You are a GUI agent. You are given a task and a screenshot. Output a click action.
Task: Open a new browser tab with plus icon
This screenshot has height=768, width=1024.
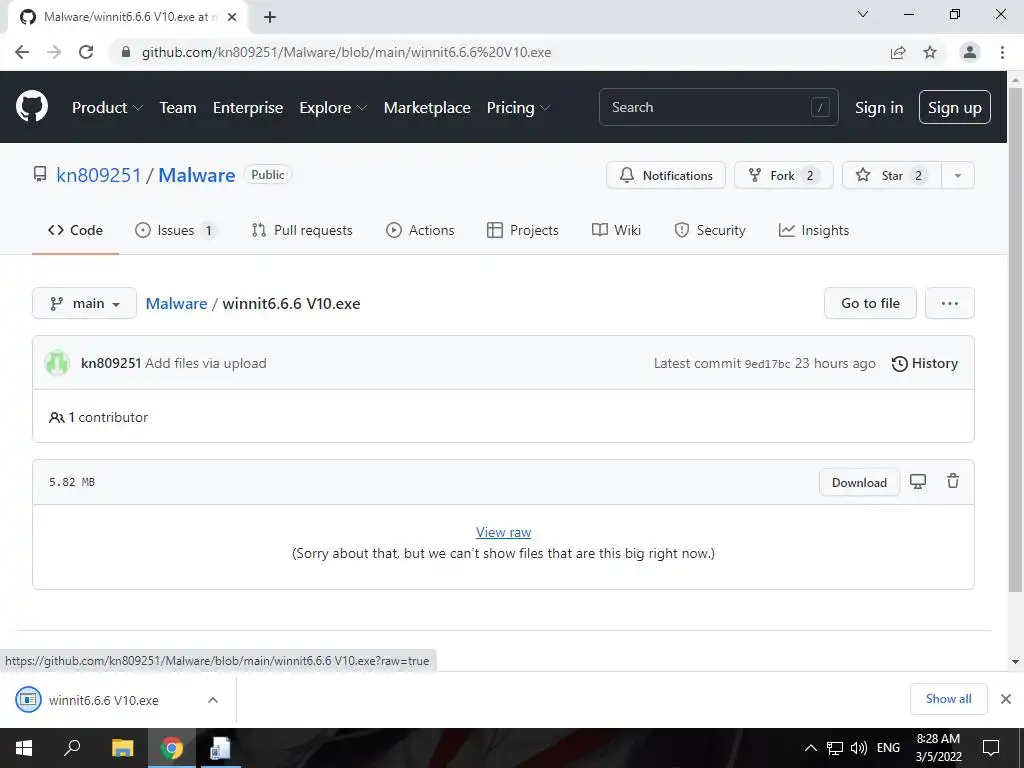coord(270,17)
